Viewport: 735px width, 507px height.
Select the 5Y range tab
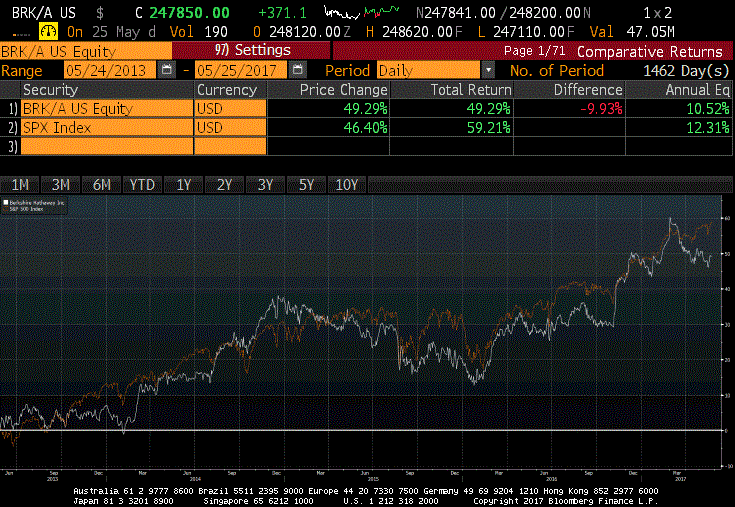[x=306, y=185]
